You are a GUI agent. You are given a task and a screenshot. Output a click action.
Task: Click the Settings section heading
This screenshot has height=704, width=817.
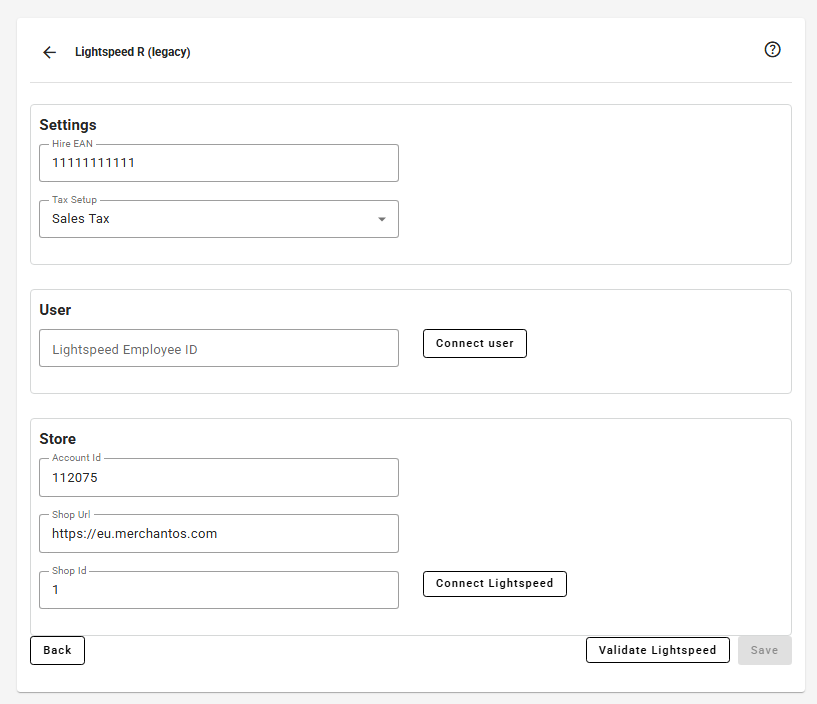click(68, 125)
